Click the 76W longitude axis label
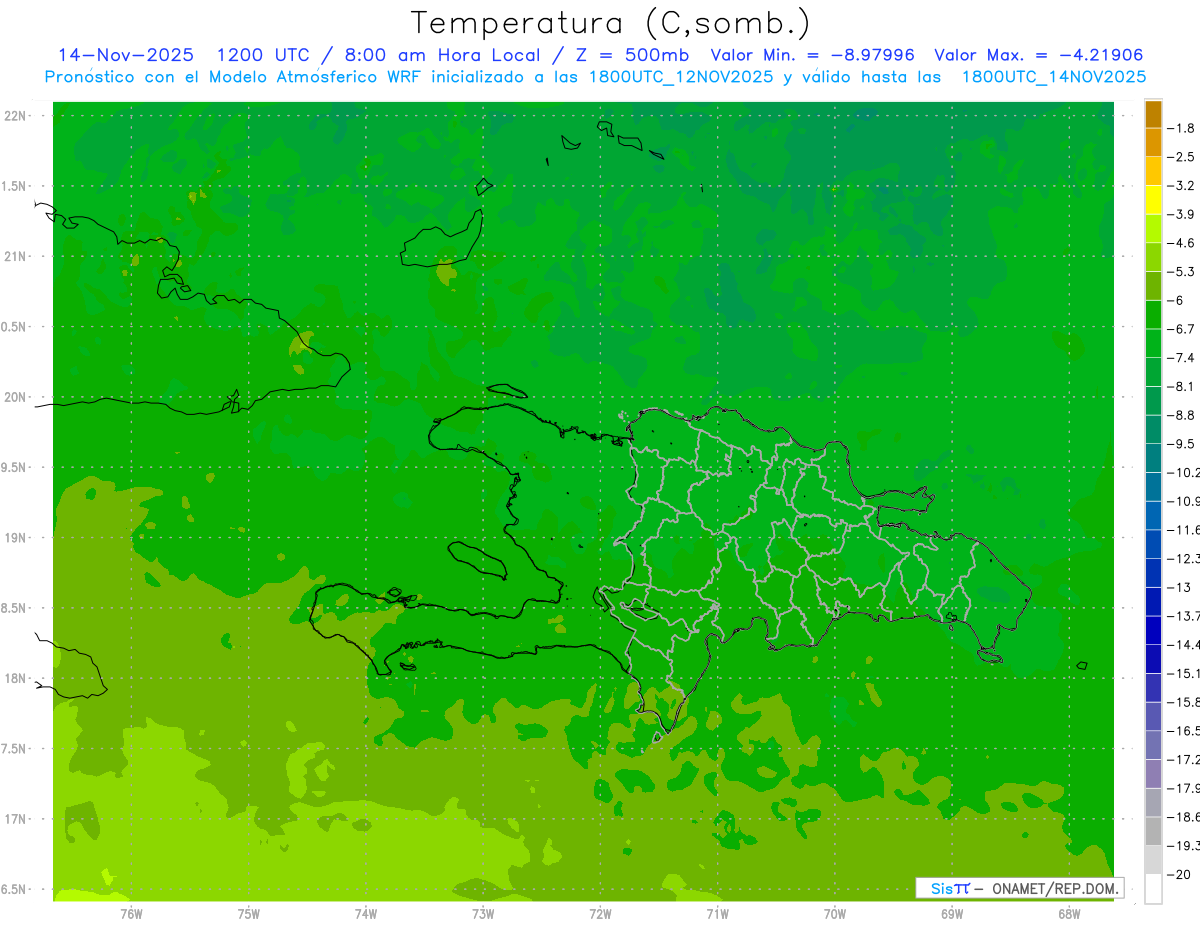Image resolution: width=1200 pixels, height=927 pixels. (131, 914)
